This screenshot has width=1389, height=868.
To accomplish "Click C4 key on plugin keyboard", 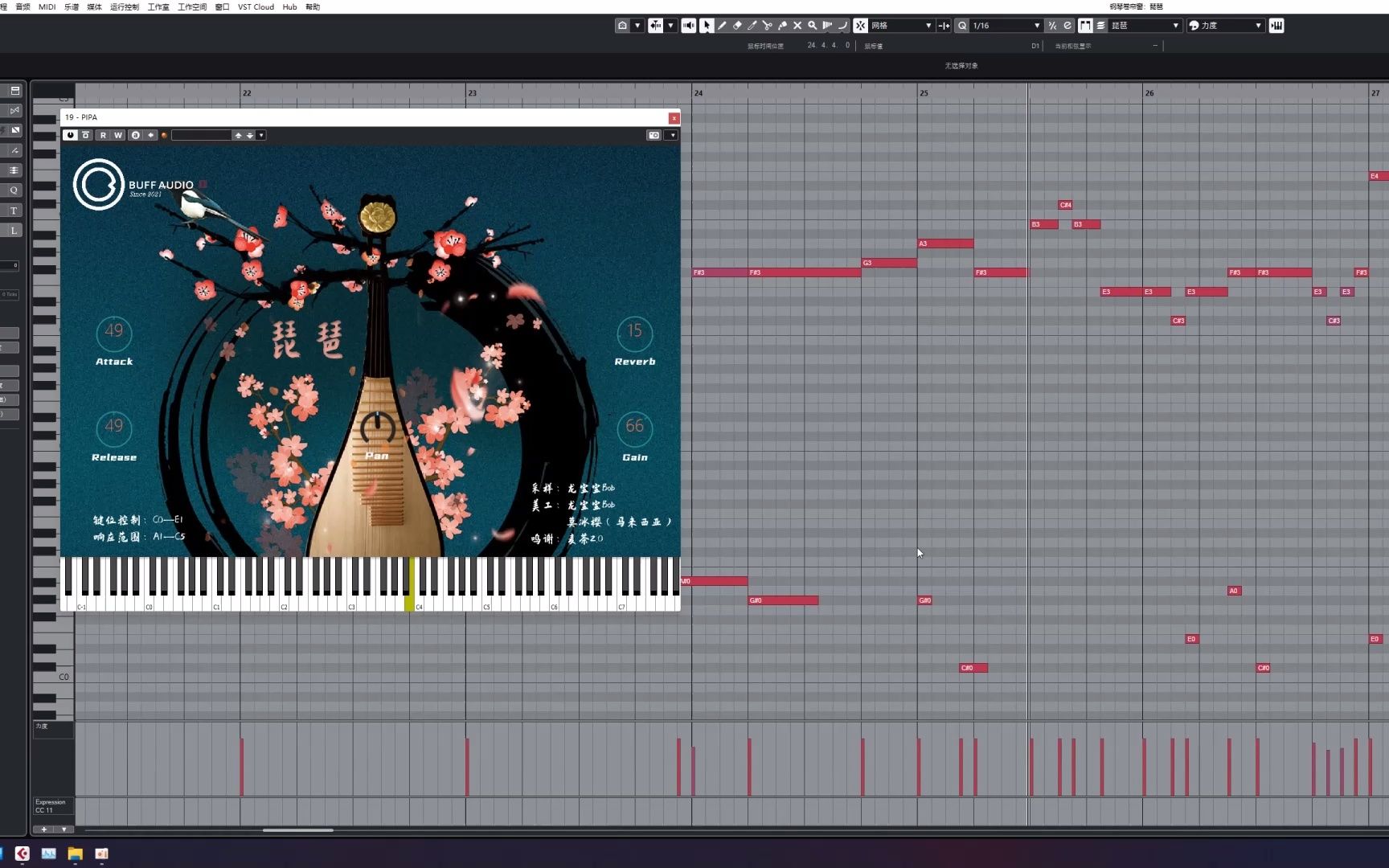I will tap(419, 595).
